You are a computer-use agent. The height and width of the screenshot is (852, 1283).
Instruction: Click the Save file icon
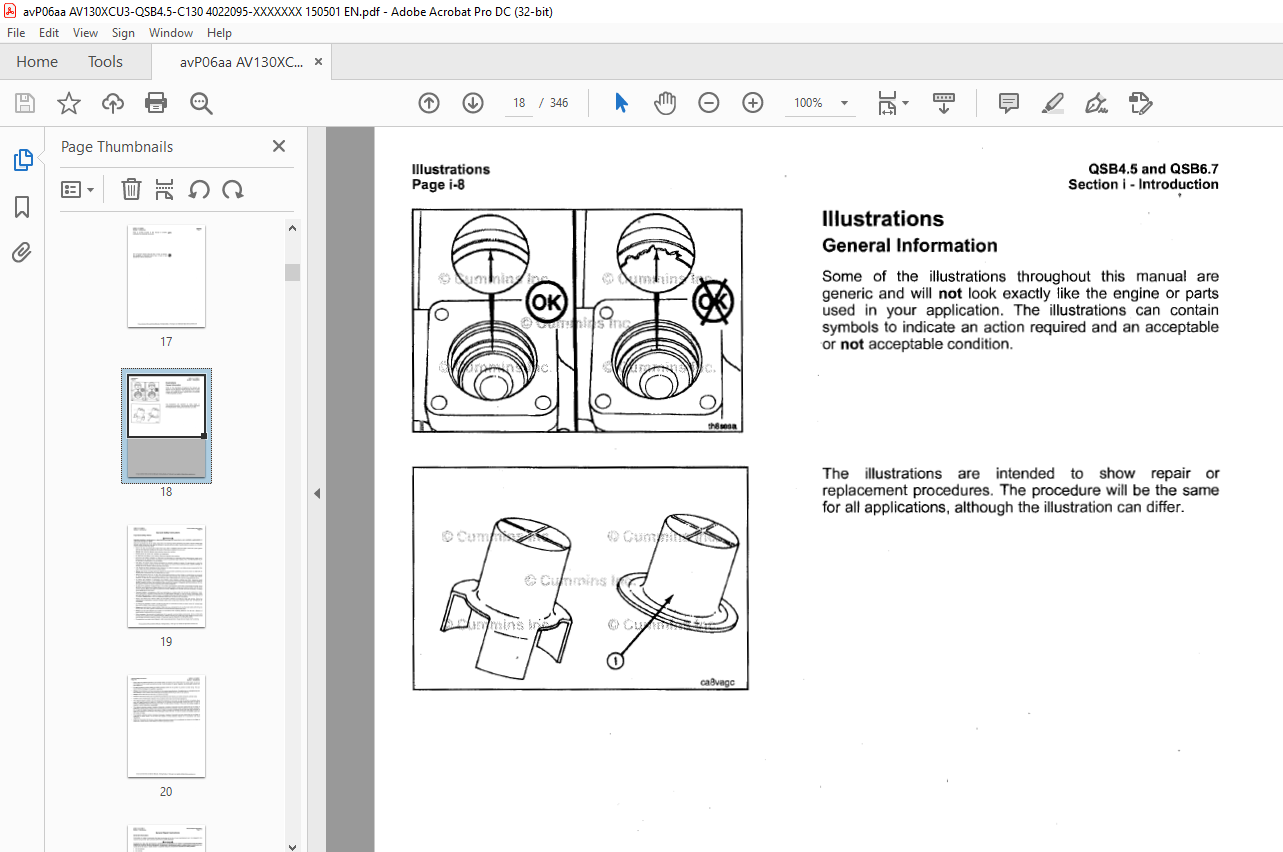coord(25,103)
